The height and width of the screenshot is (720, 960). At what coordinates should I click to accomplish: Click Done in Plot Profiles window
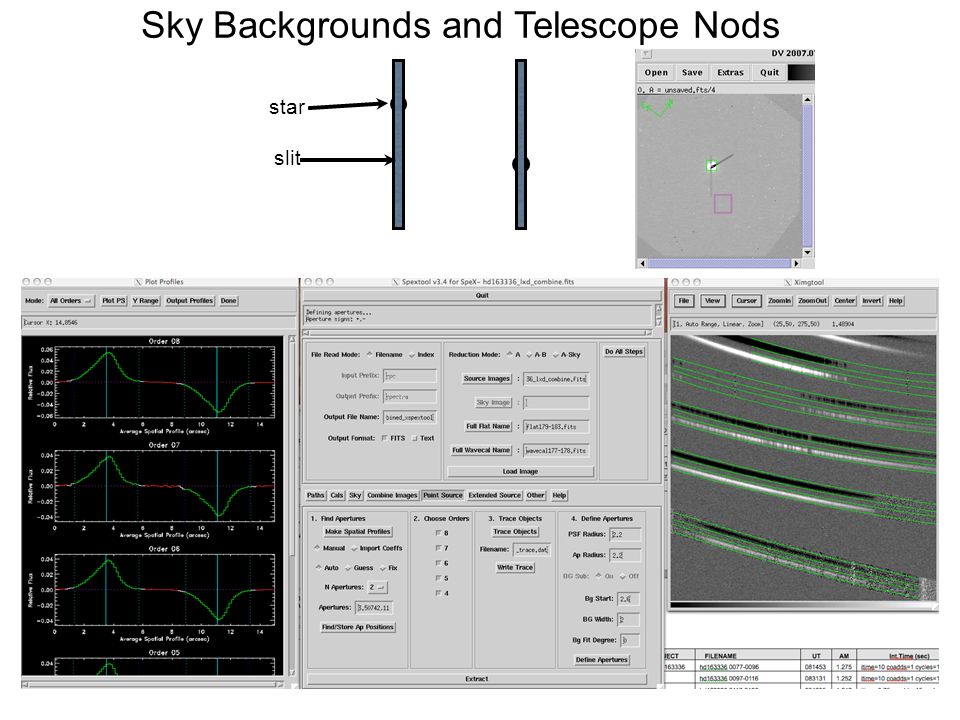pyautogui.click(x=228, y=301)
